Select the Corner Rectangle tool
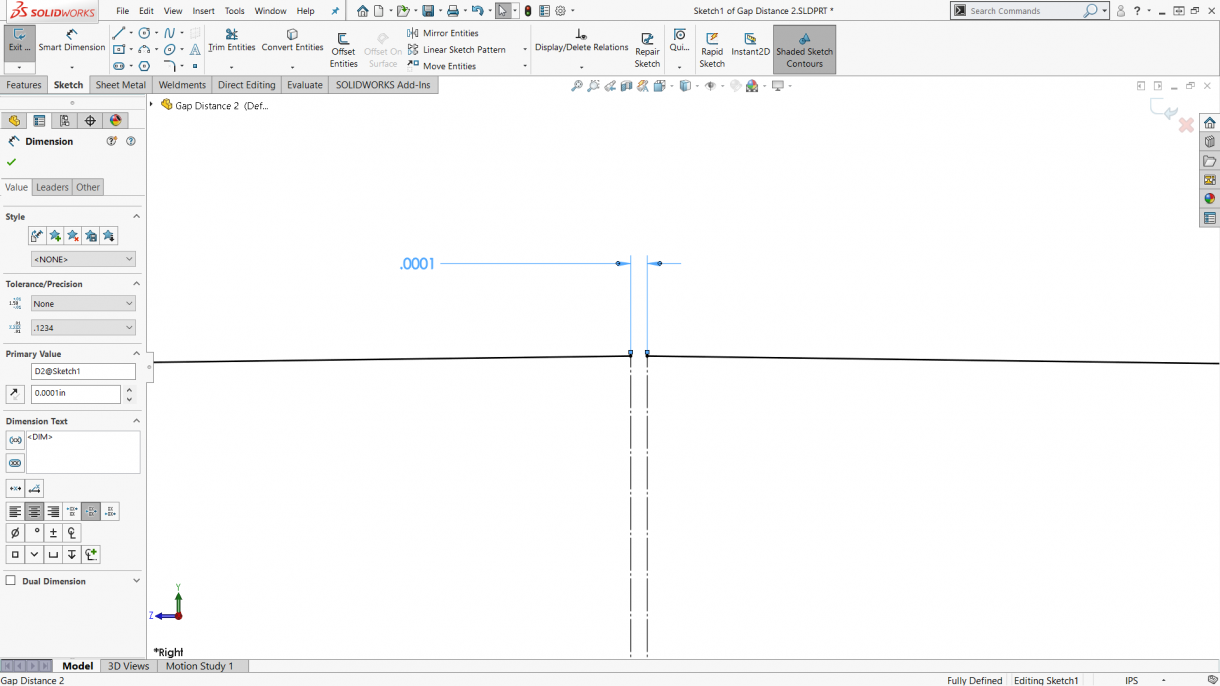Image resolution: width=1220 pixels, height=686 pixels. coord(118,49)
